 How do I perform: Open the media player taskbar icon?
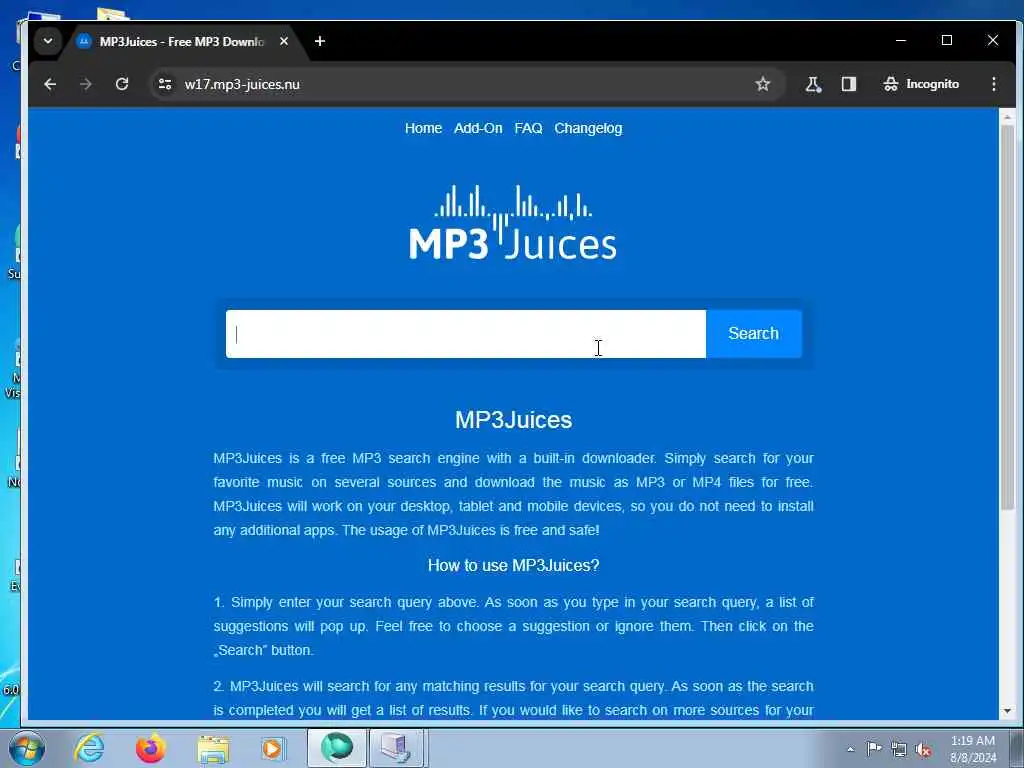tap(272, 748)
